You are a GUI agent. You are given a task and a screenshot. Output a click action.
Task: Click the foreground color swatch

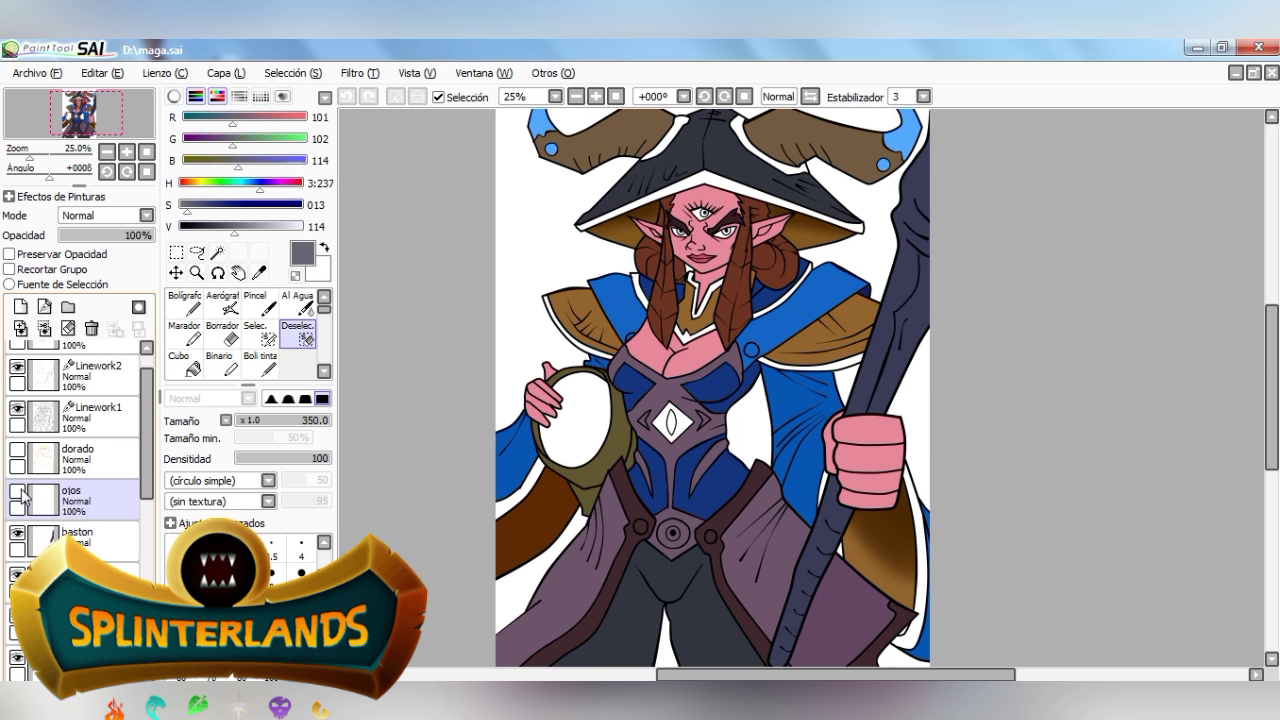pyautogui.click(x=303, y=254)
